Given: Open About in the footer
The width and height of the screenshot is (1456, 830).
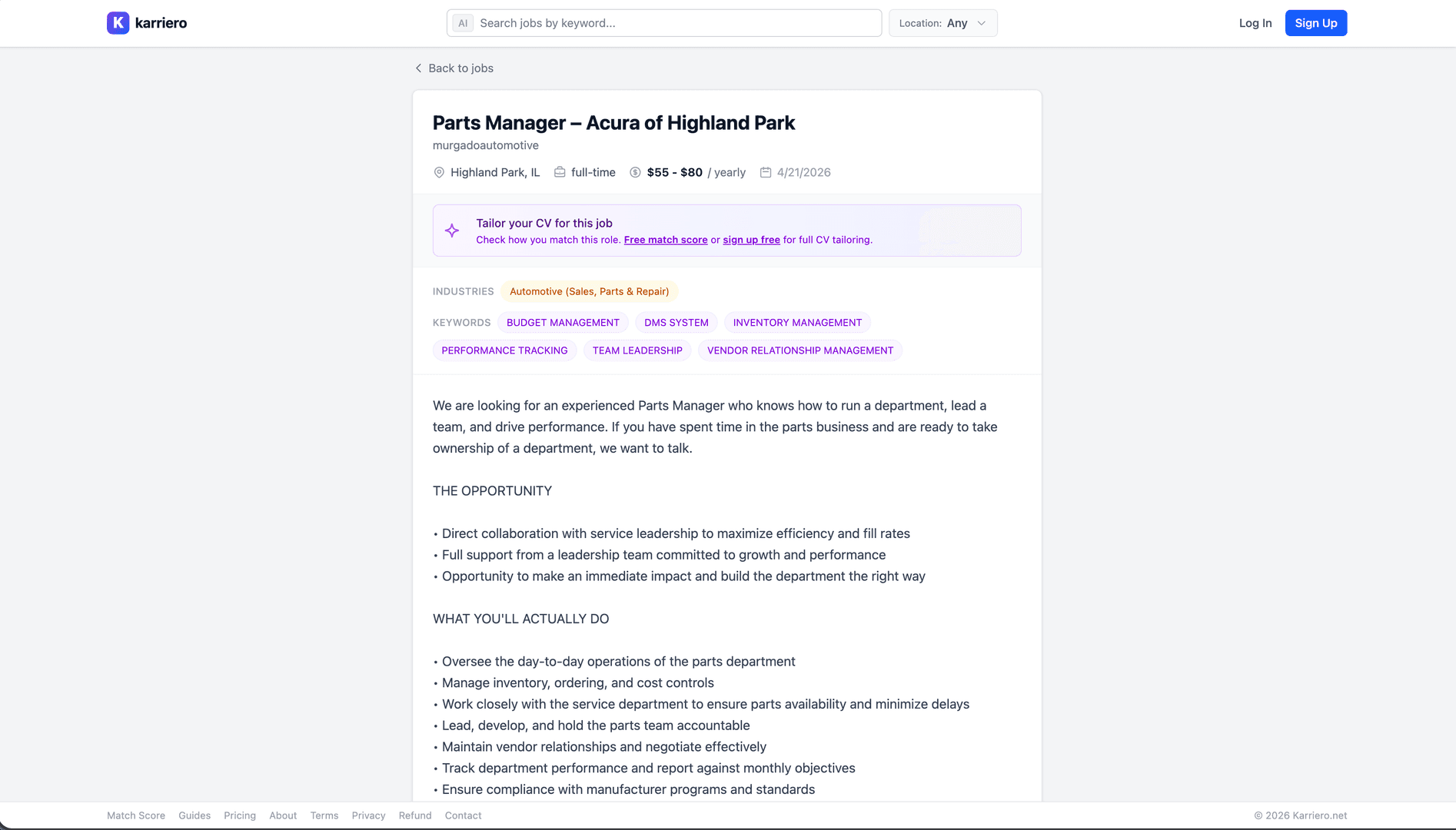Looking at the screenshot, I should click(283, 815).
